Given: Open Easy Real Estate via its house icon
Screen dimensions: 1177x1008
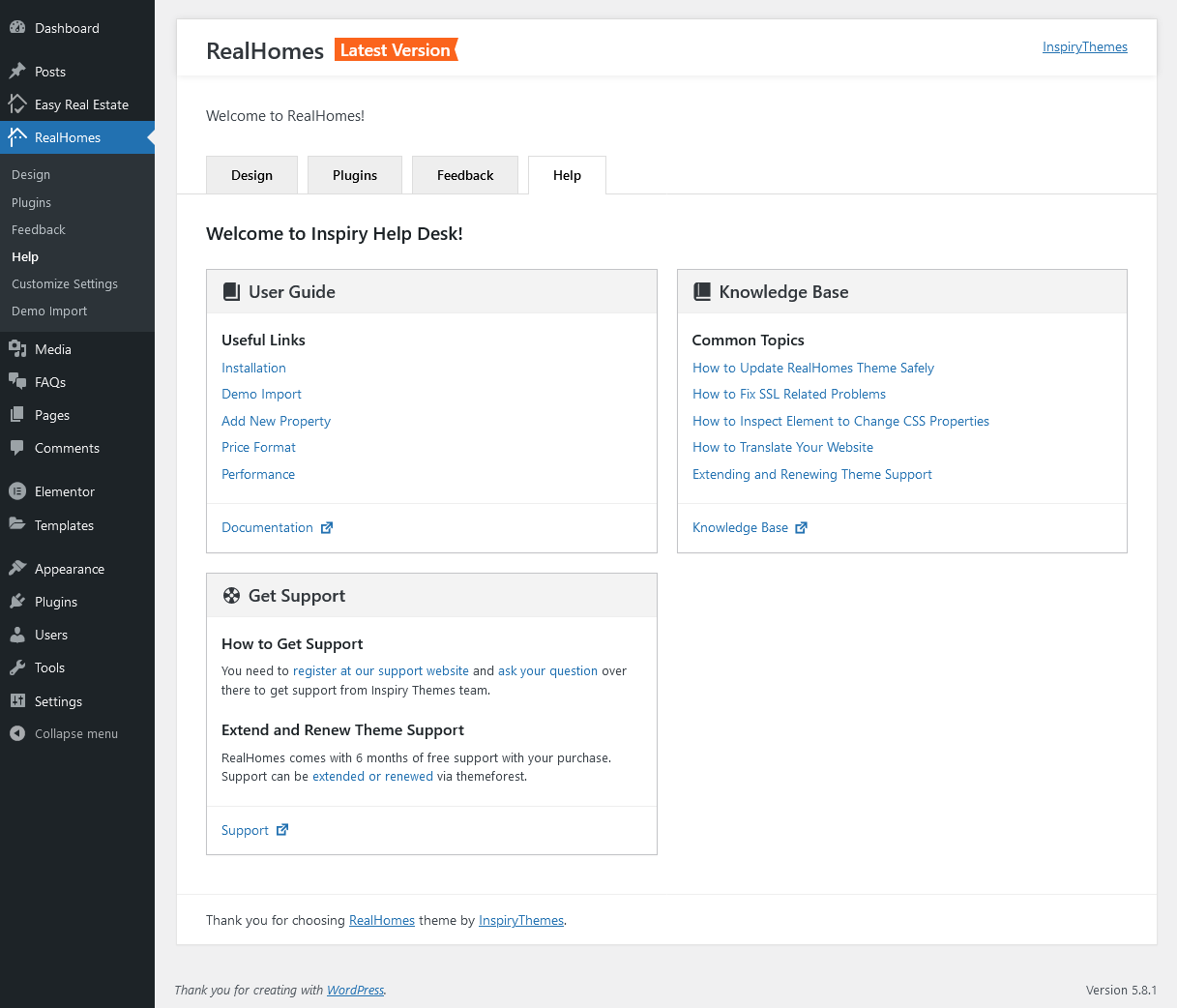Looking at the screenshot, I should pyautogui.click(x=17, y=104).
